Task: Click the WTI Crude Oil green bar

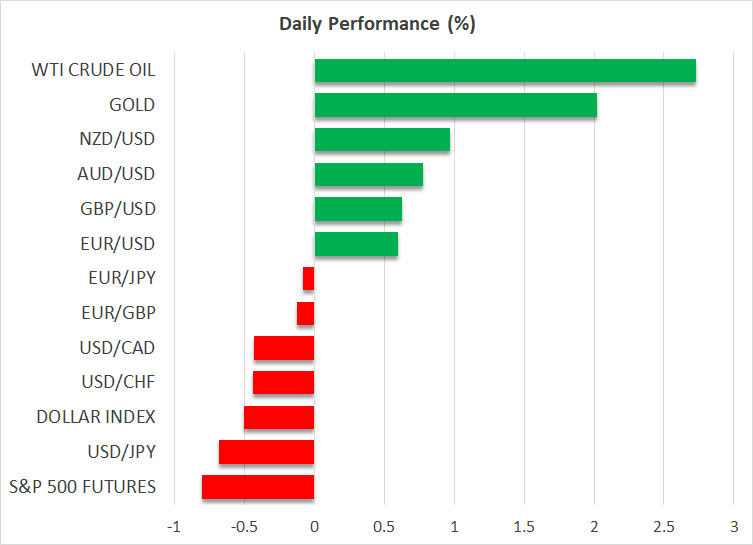Action: coord(505,71)
